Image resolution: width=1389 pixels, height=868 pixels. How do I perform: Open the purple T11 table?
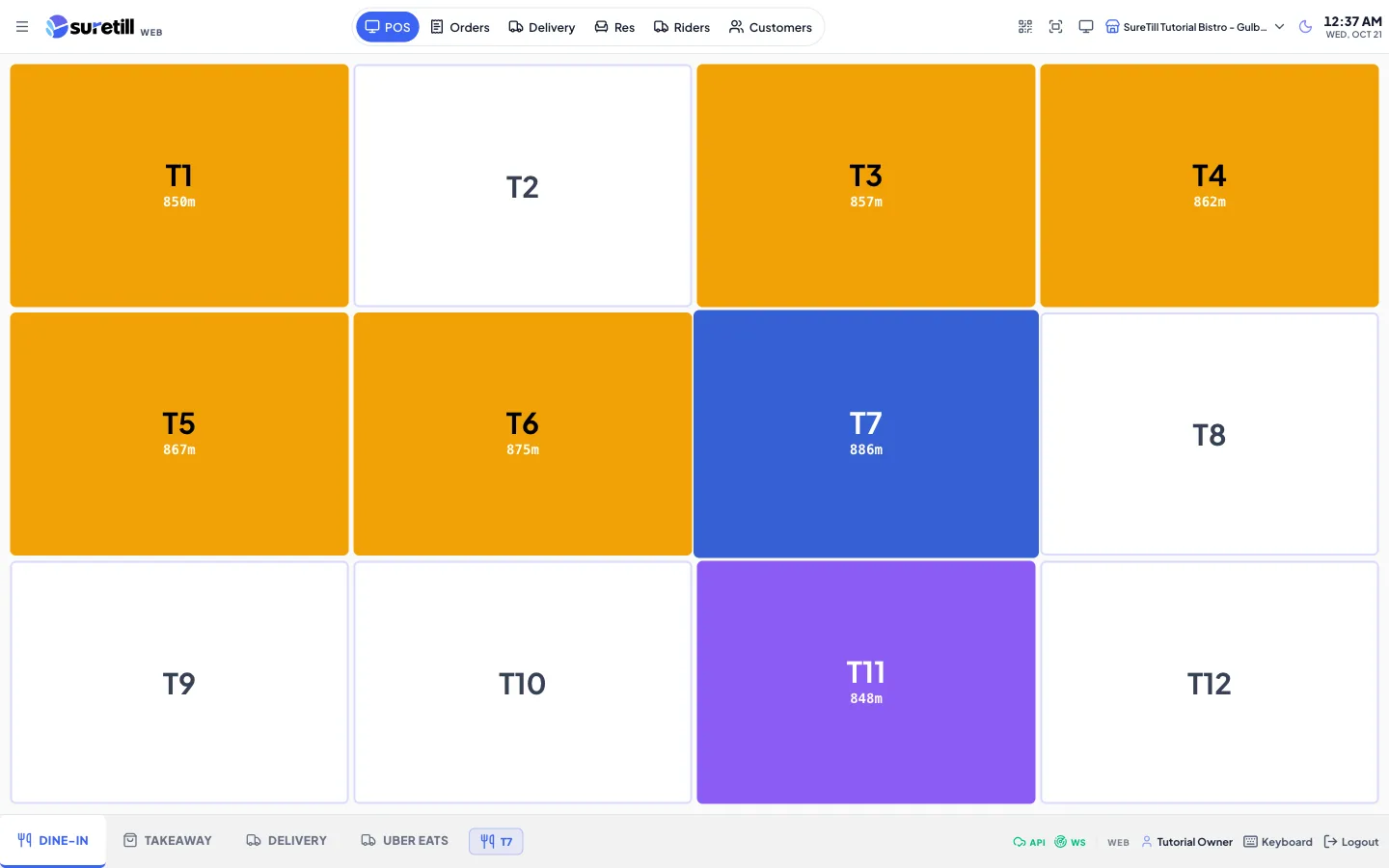(866, 683)
